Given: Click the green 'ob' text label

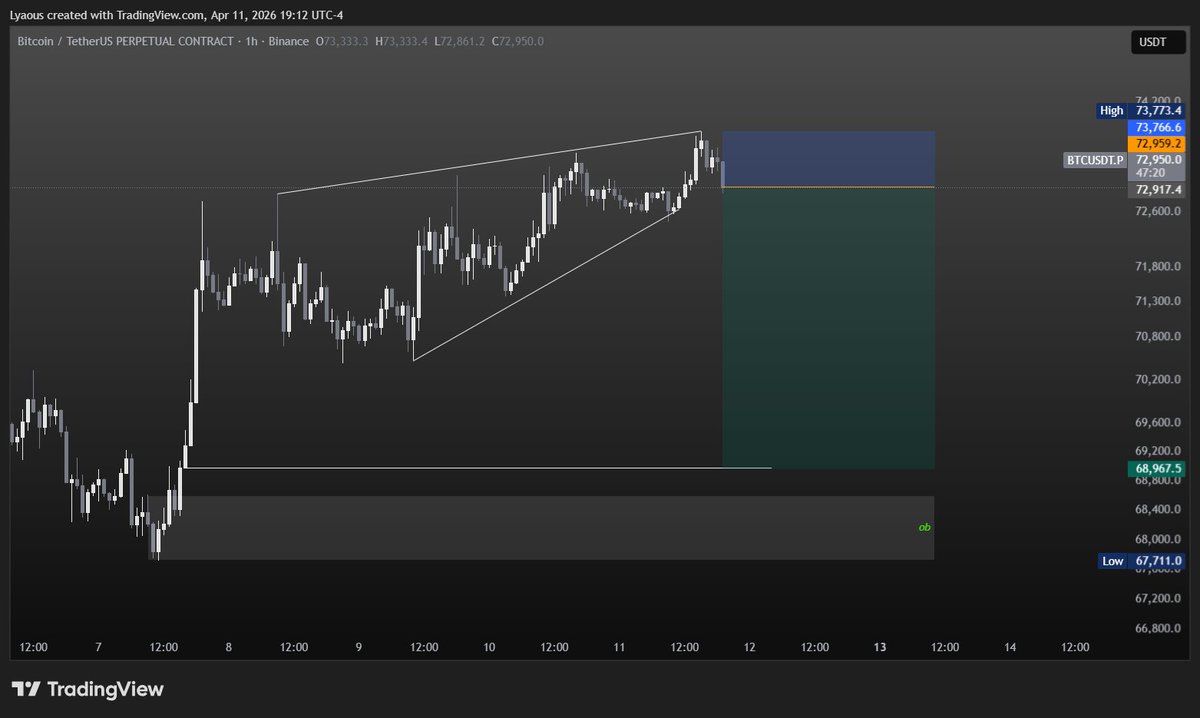Looking at the screenshot, I should coord(925,527).
